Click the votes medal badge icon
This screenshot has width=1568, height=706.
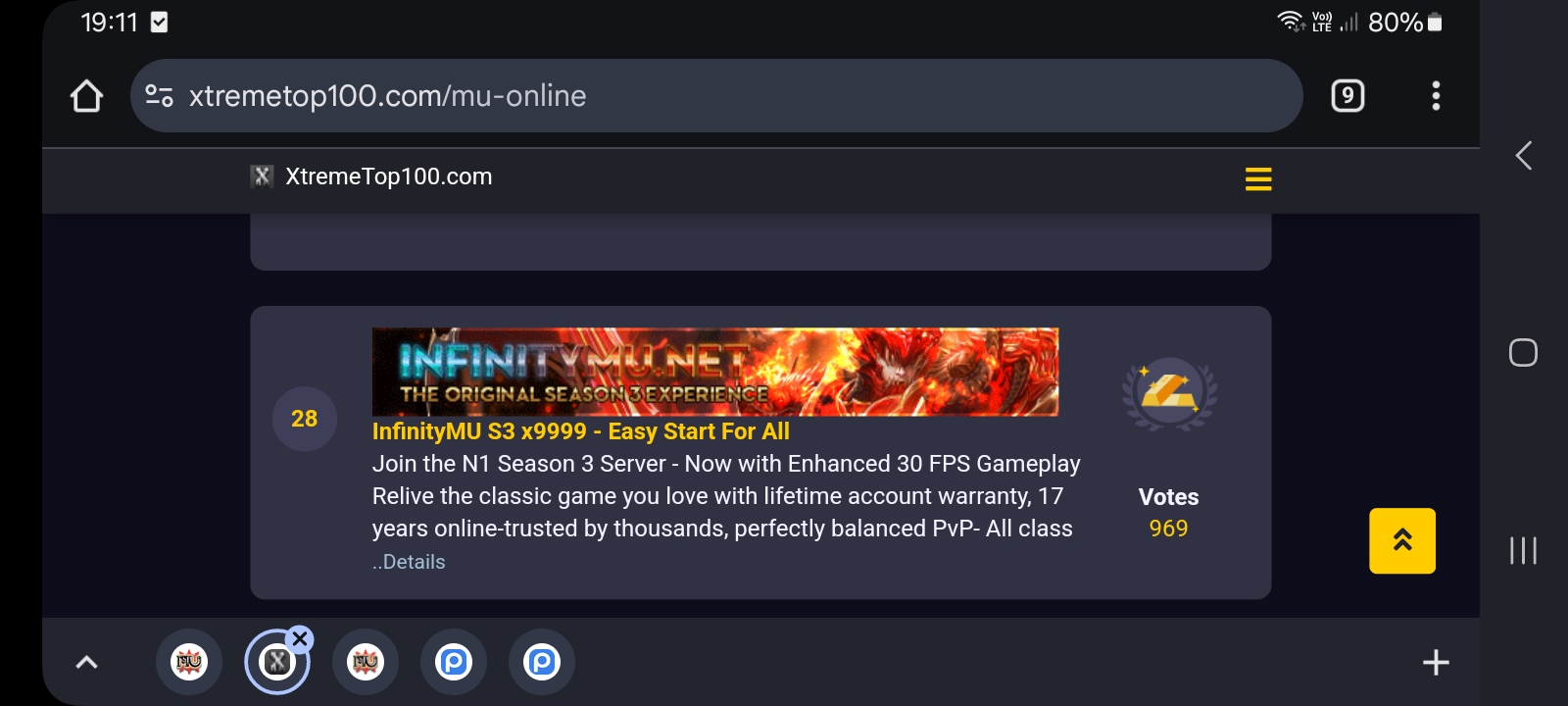pos(1169,393)
